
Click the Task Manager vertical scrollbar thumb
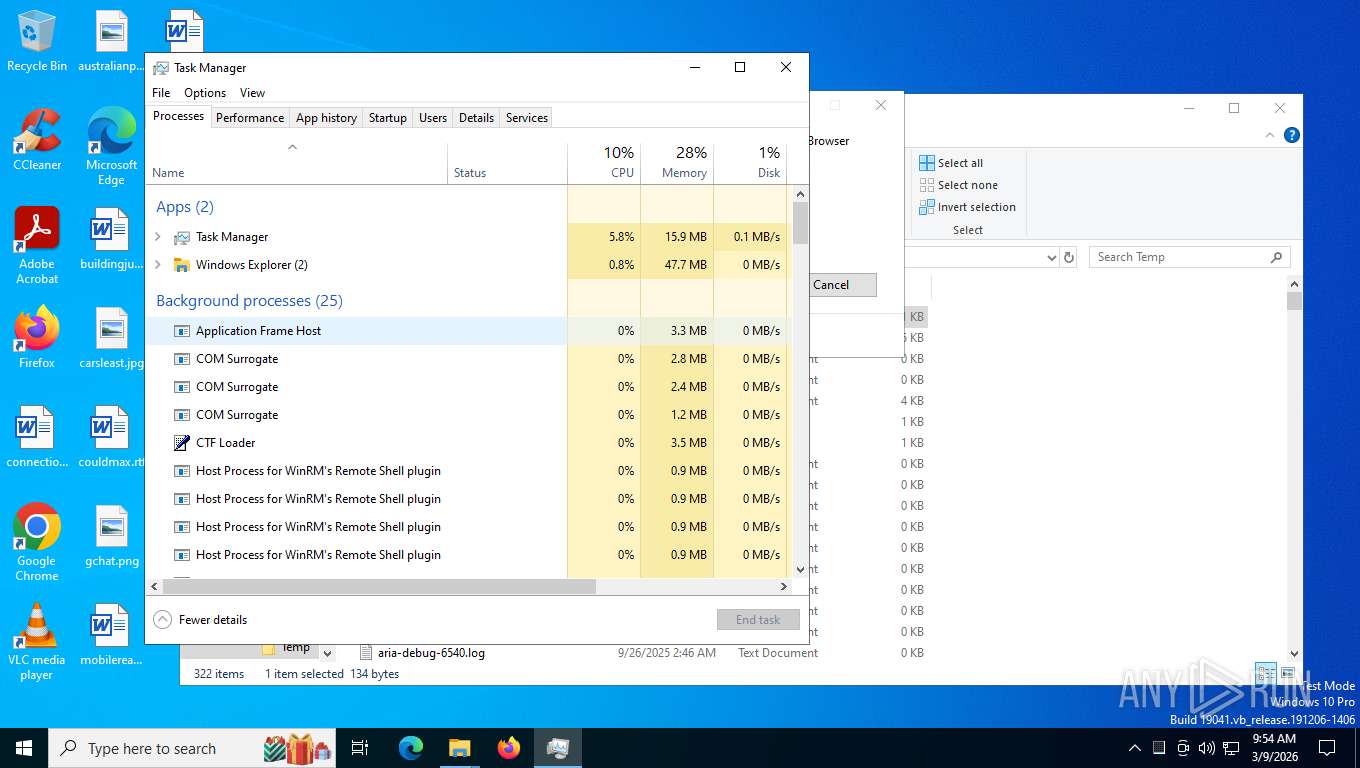point(800,223)
